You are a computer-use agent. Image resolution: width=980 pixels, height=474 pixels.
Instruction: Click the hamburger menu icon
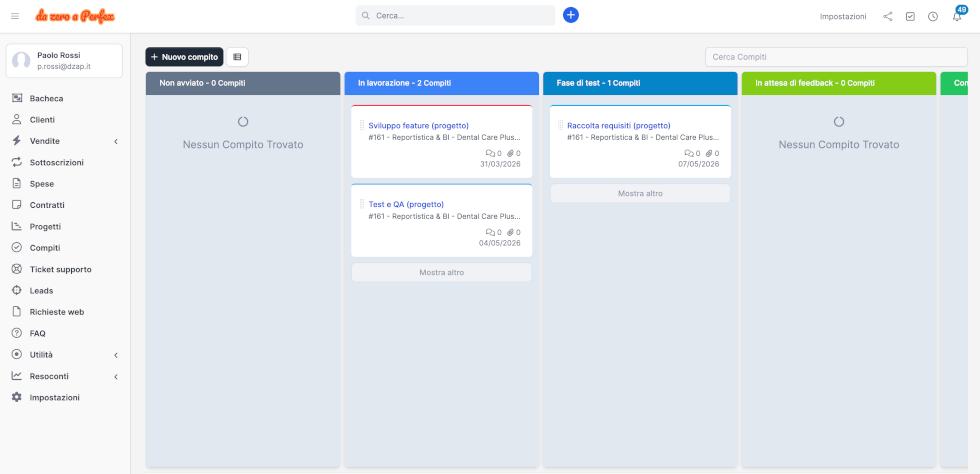click(x=15, y=16)
